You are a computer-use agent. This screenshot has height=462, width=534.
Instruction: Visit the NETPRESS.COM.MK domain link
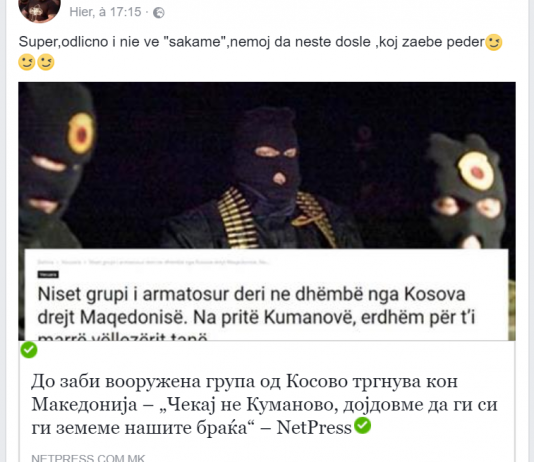(88, 458)
